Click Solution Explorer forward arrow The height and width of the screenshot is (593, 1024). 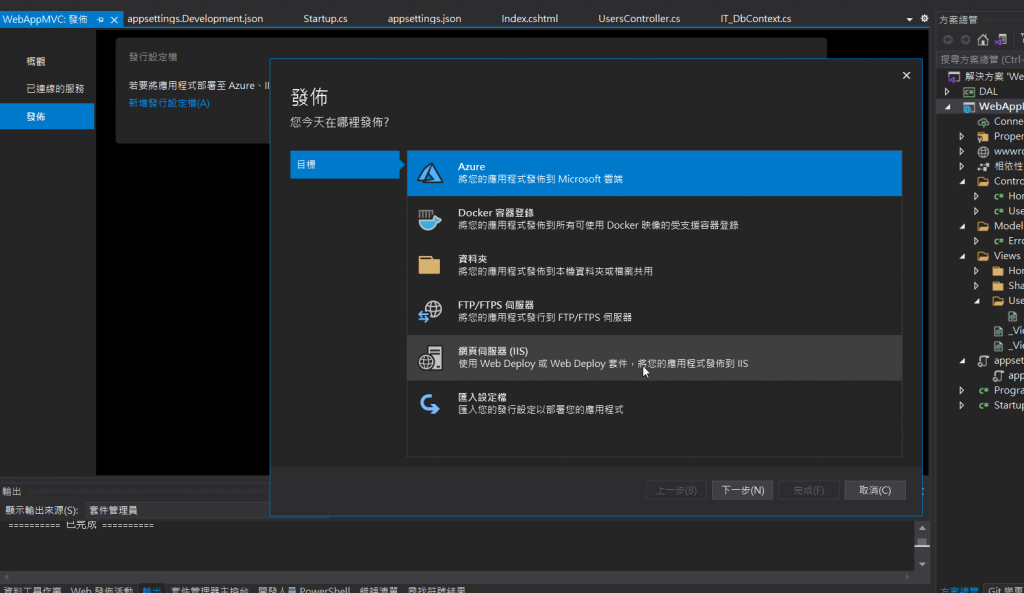coord(965,40)
